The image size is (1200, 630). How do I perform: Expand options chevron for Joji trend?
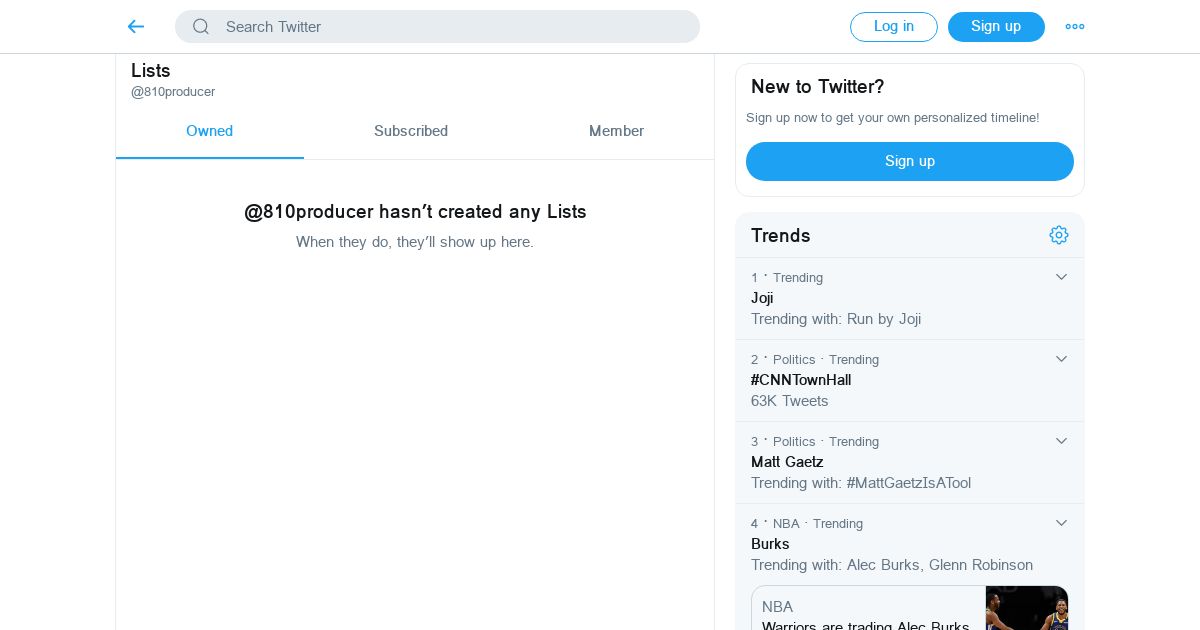pyautogui.click(x=1061, y=277)
